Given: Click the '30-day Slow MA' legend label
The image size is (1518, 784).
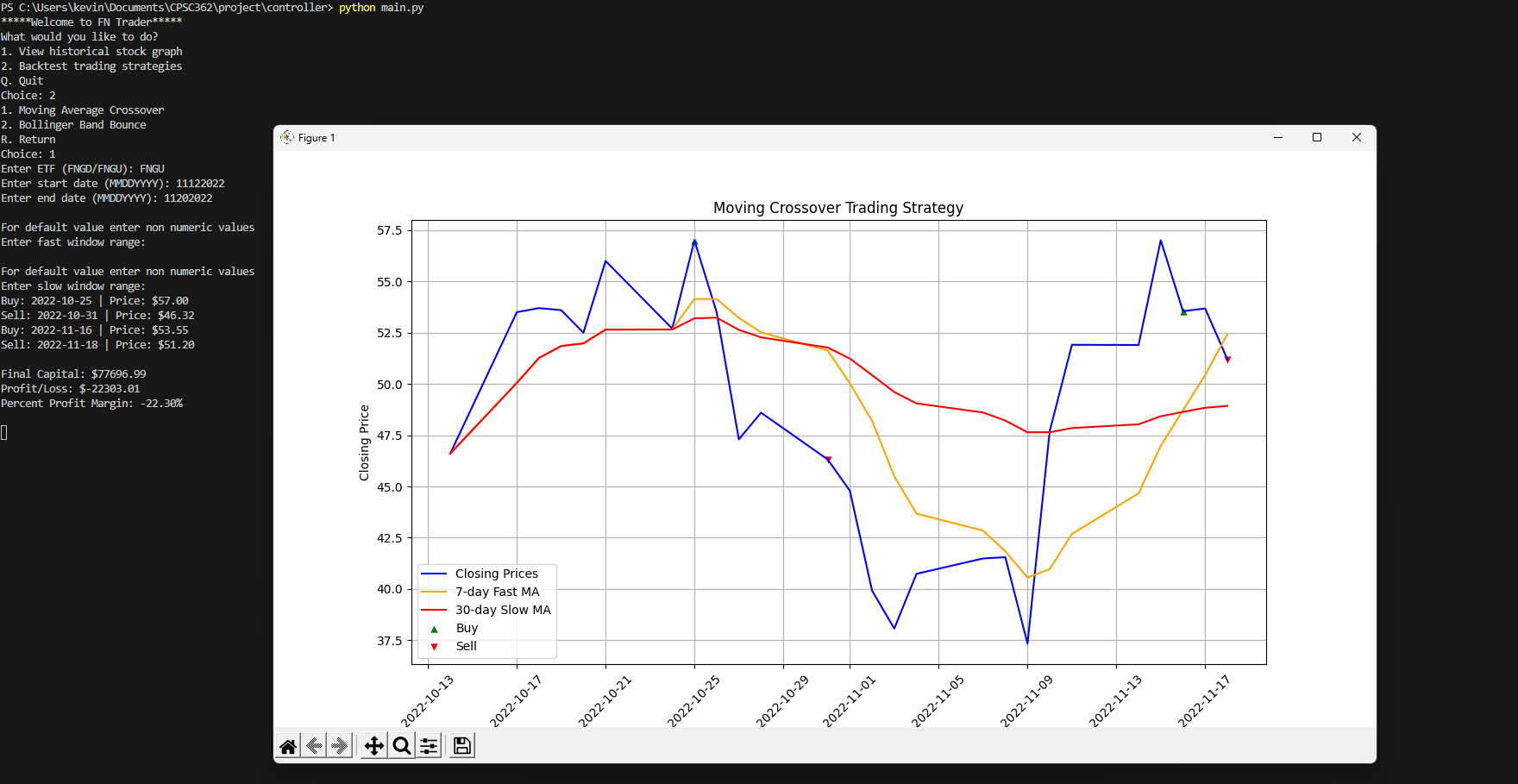Looking at the screenshot, I should coord(503,611).
